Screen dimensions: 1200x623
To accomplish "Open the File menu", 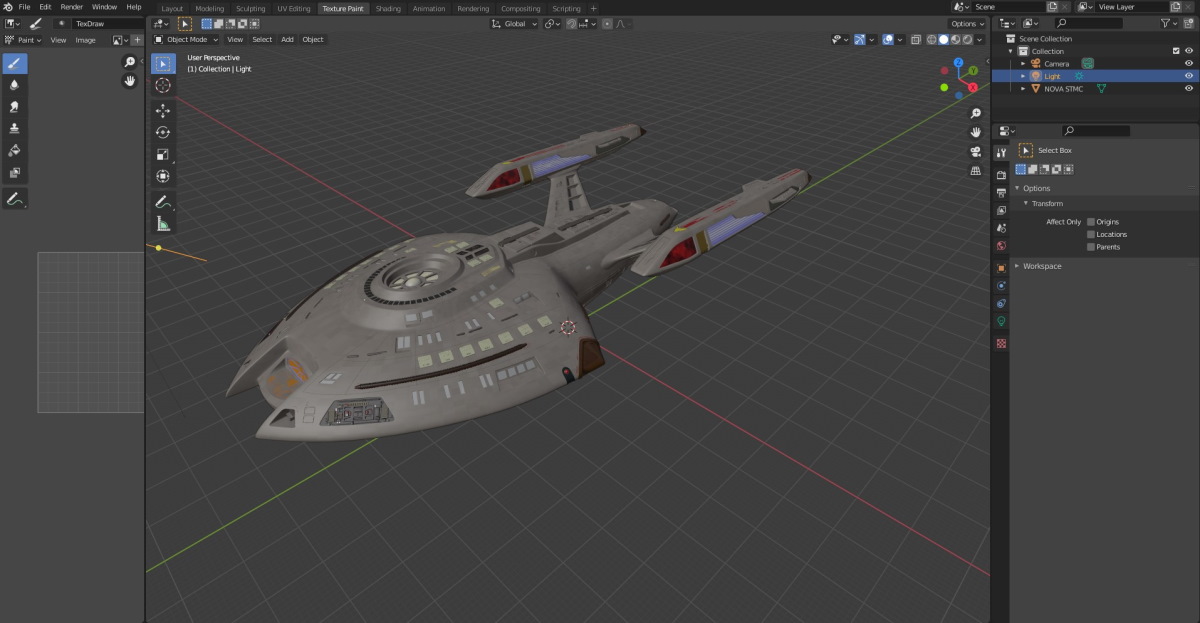I will (x=25, y=7).
